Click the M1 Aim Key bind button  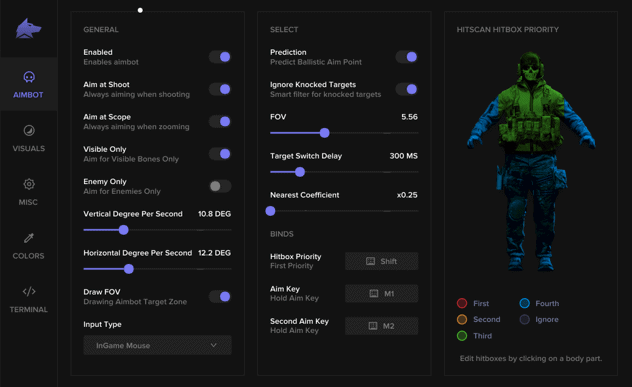point(381,293)
